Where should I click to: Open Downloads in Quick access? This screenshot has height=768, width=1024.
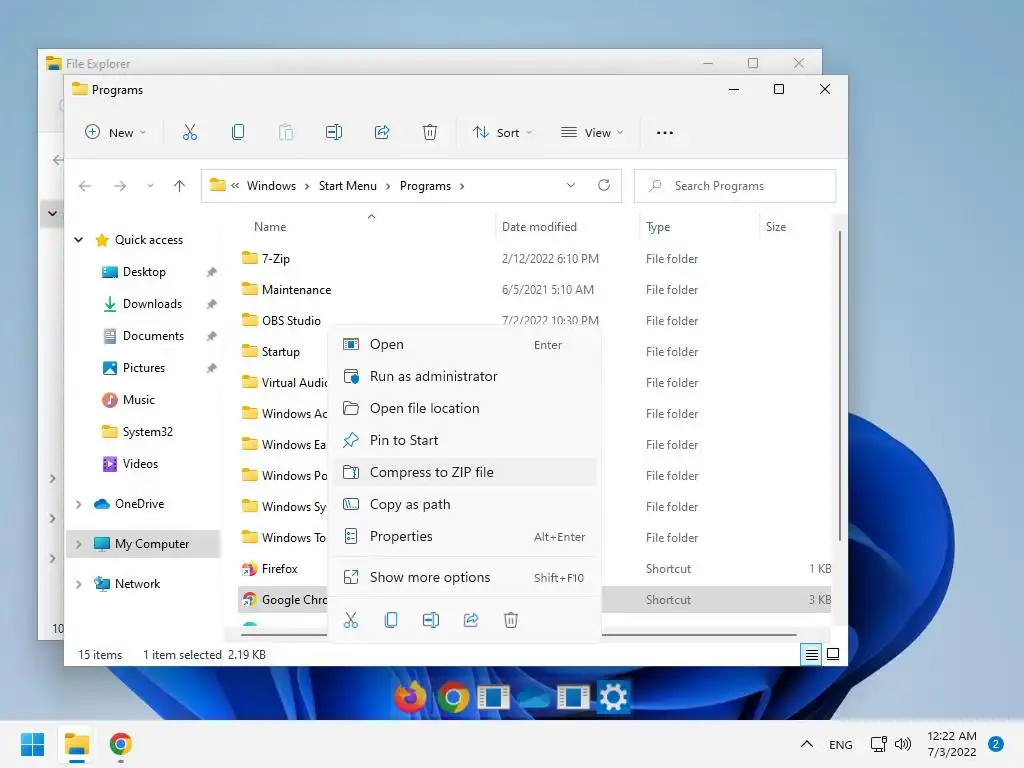click(x=152, y=304)
